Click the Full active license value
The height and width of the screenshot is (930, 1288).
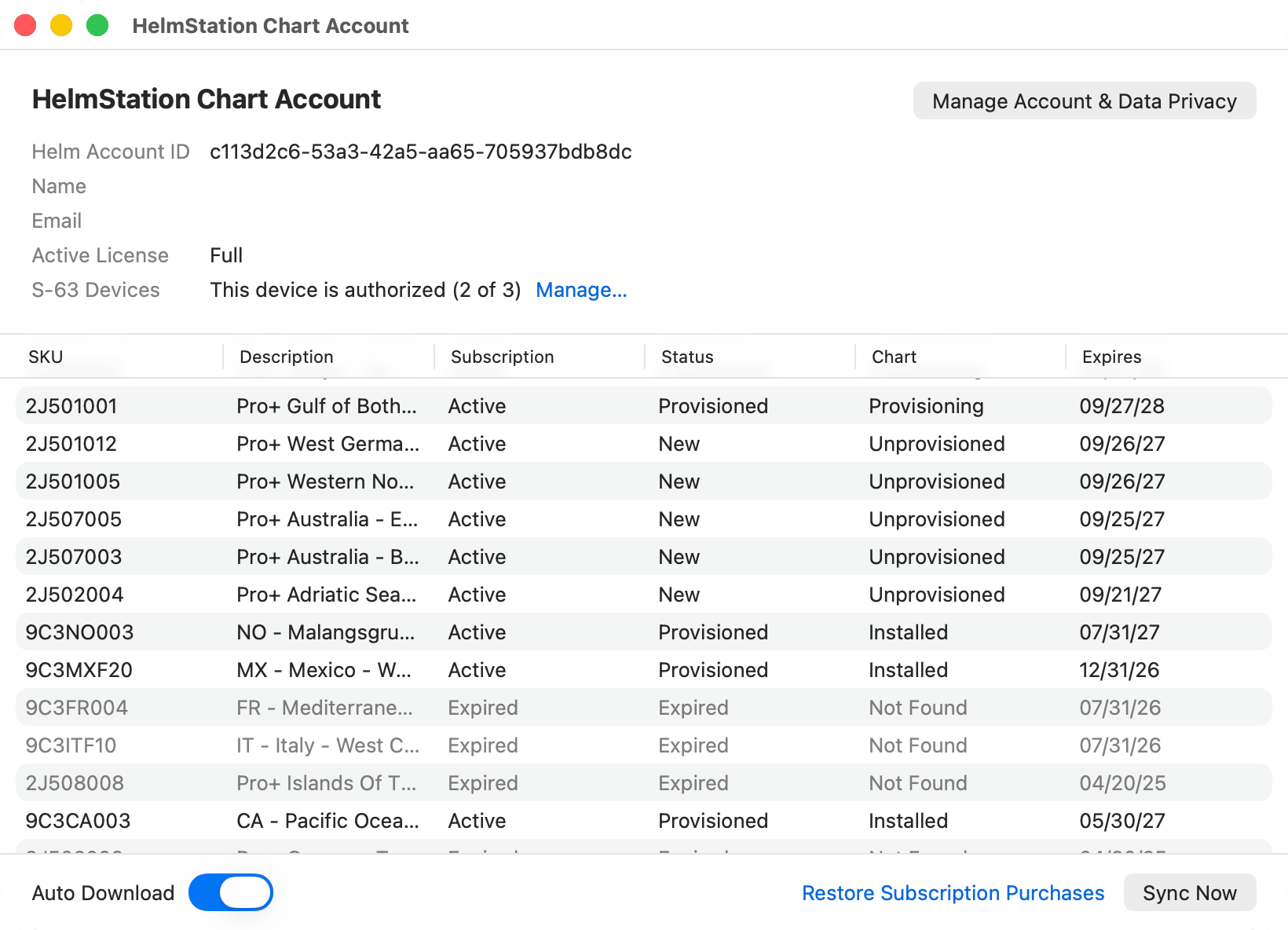pos(226,255)
